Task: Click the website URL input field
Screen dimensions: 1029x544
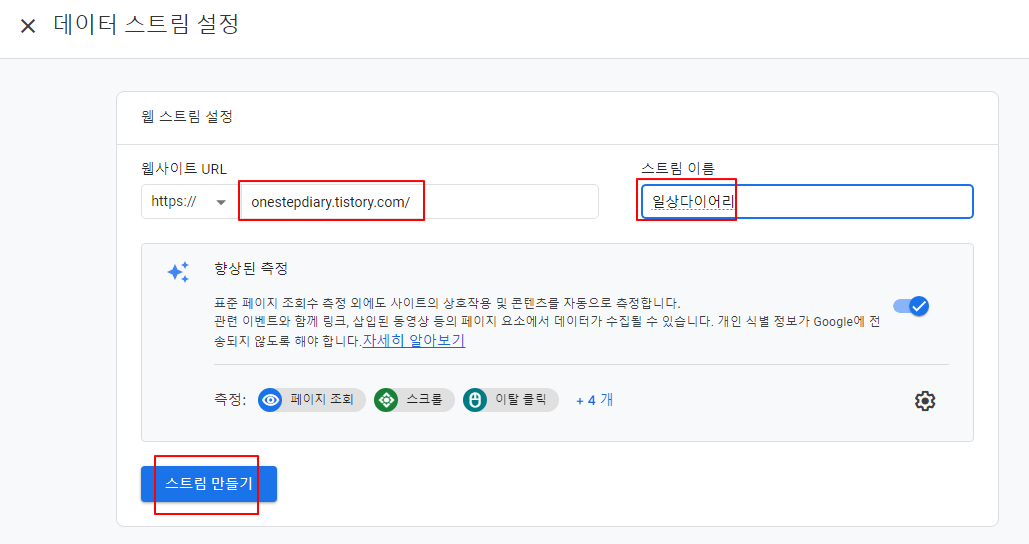Action: 418,201
